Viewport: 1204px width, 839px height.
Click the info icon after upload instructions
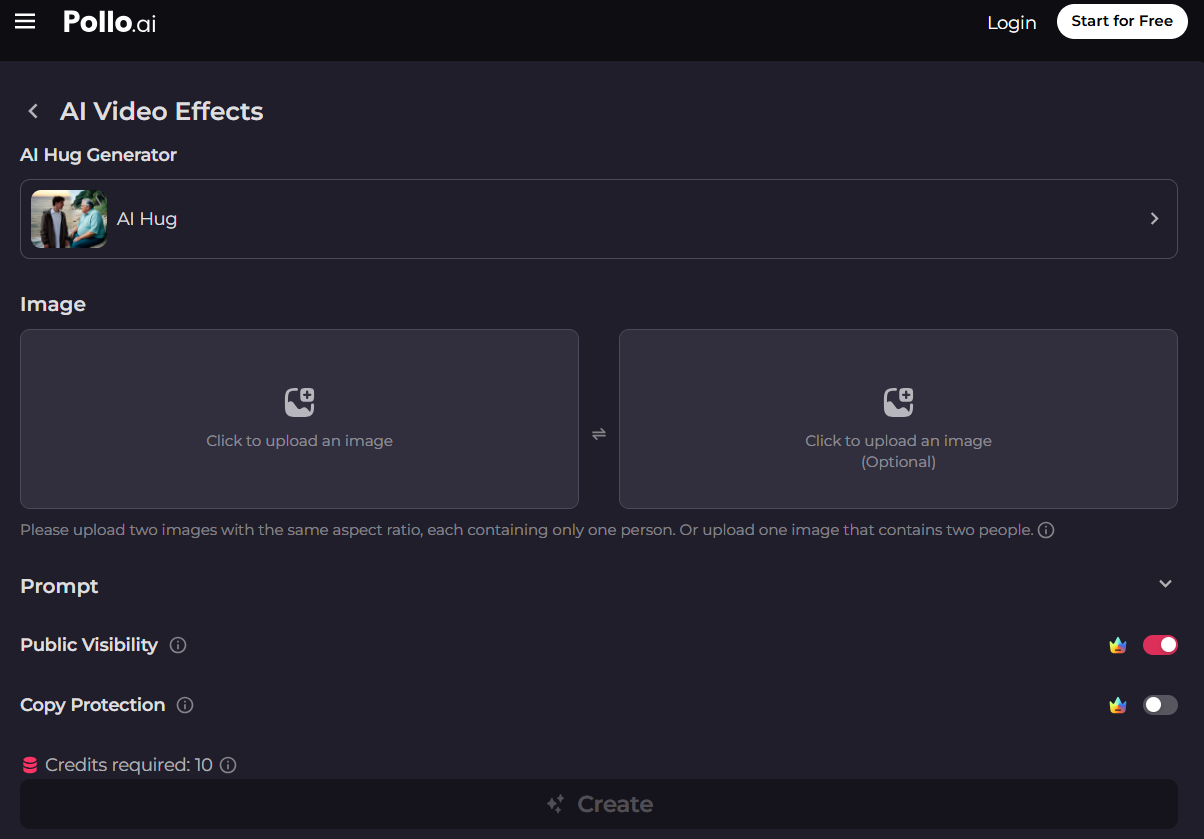[1046, 530]
